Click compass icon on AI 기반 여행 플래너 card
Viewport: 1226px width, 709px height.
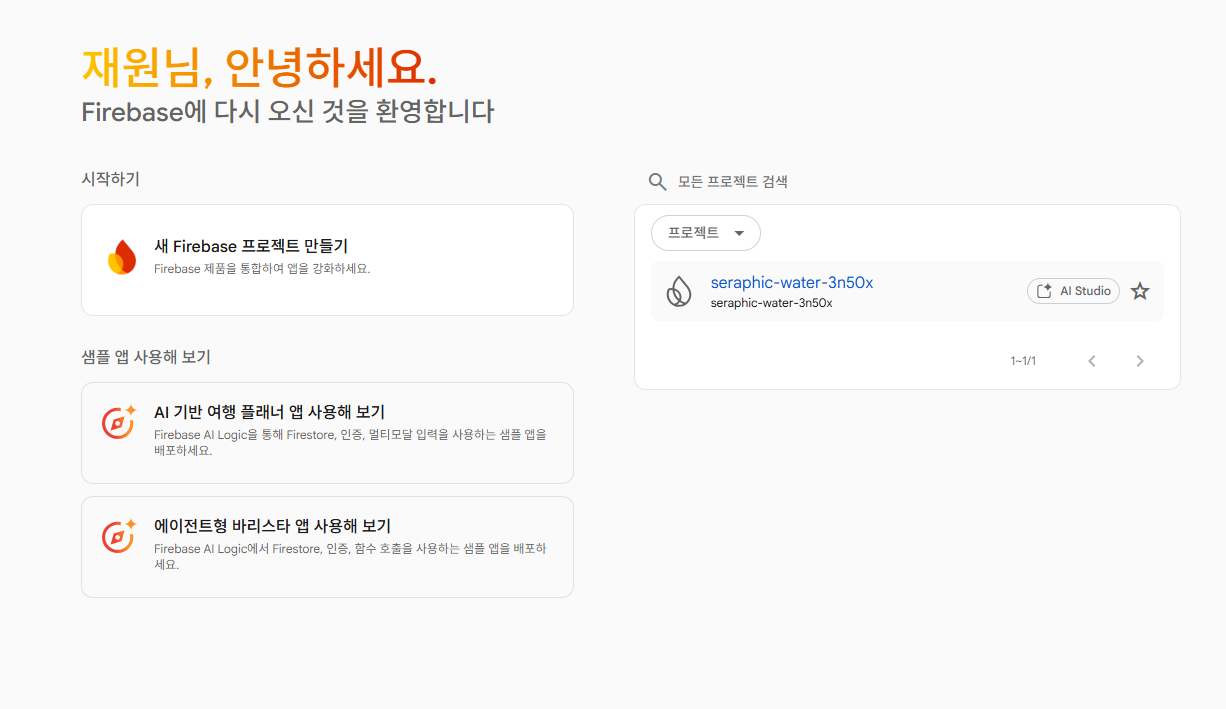pos(119,422)
